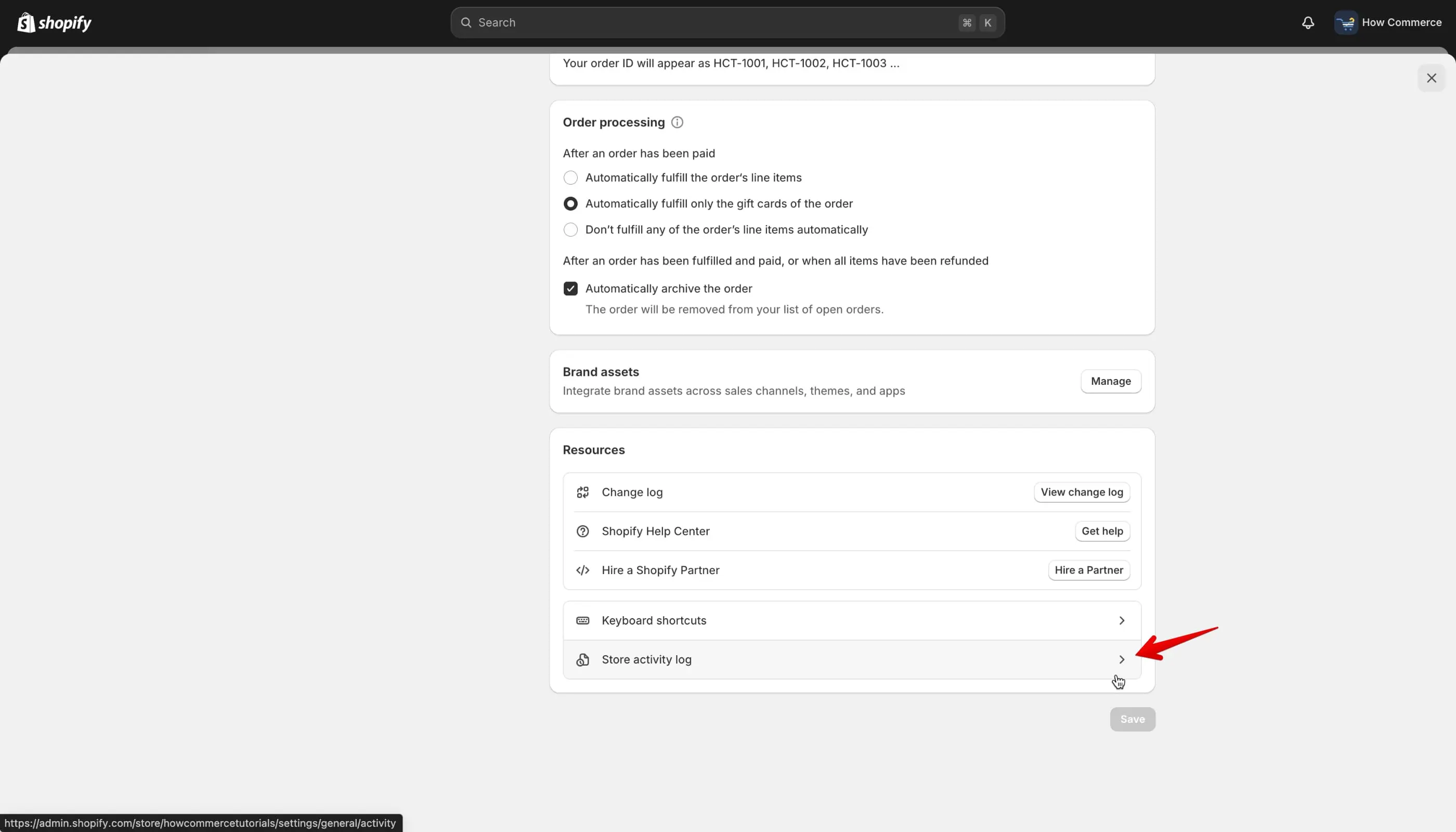This screenshot has width=1456, height=832.
Task: Click the Hire a Shopify Partner code icon
Action: 582,570
